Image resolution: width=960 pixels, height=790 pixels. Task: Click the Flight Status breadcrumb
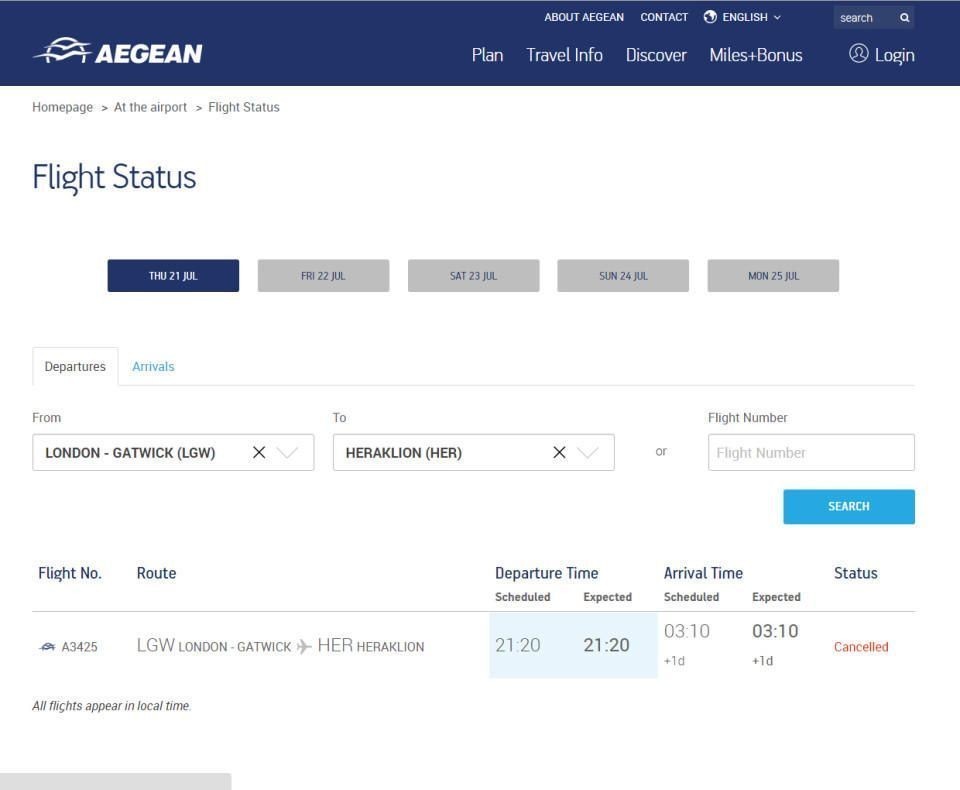click(244, 107)
